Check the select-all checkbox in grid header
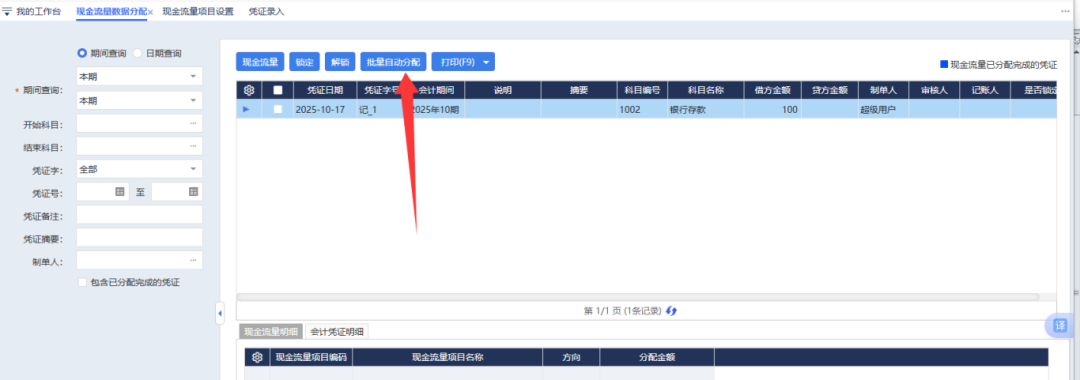This screenshot has width=1080, height=380. coord(278,90)
